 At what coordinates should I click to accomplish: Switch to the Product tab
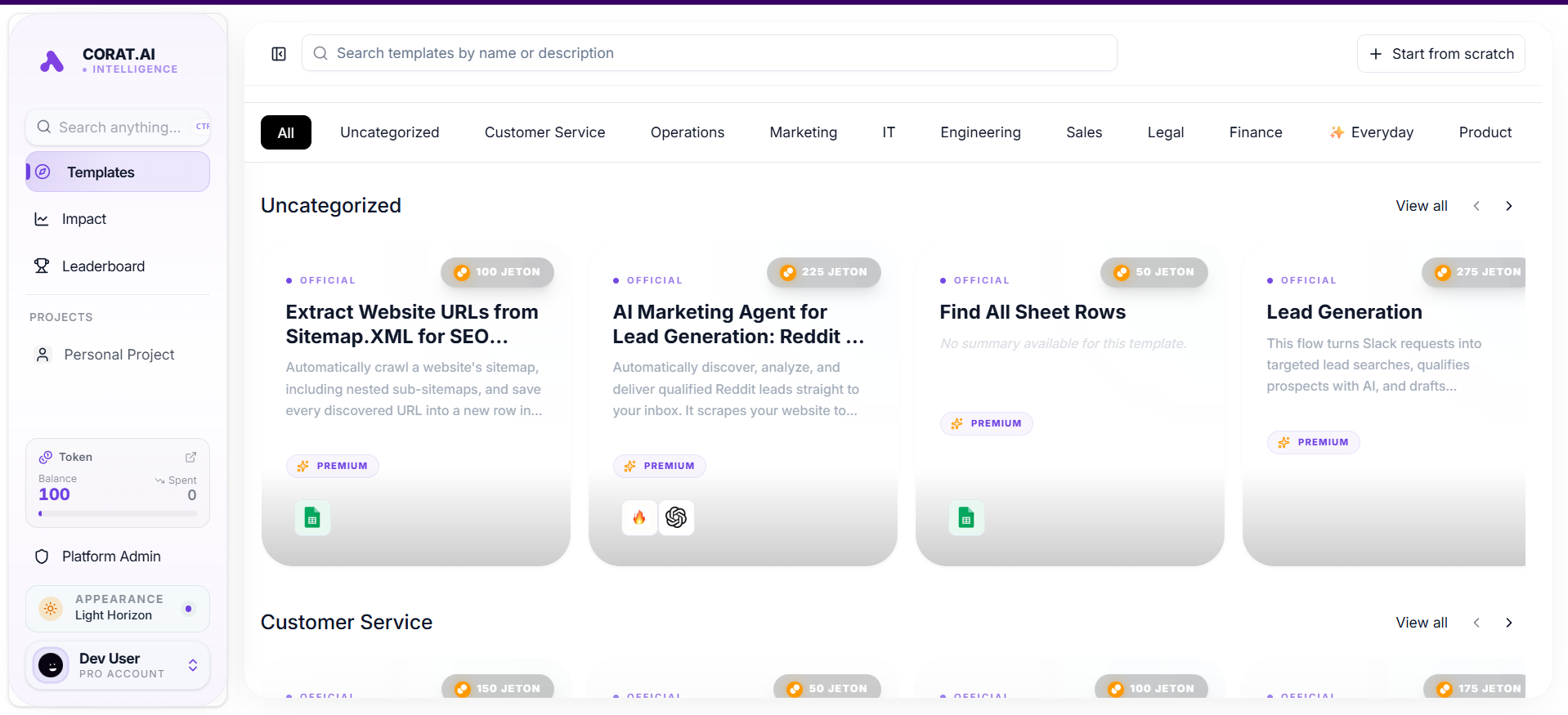point(1485,132)
